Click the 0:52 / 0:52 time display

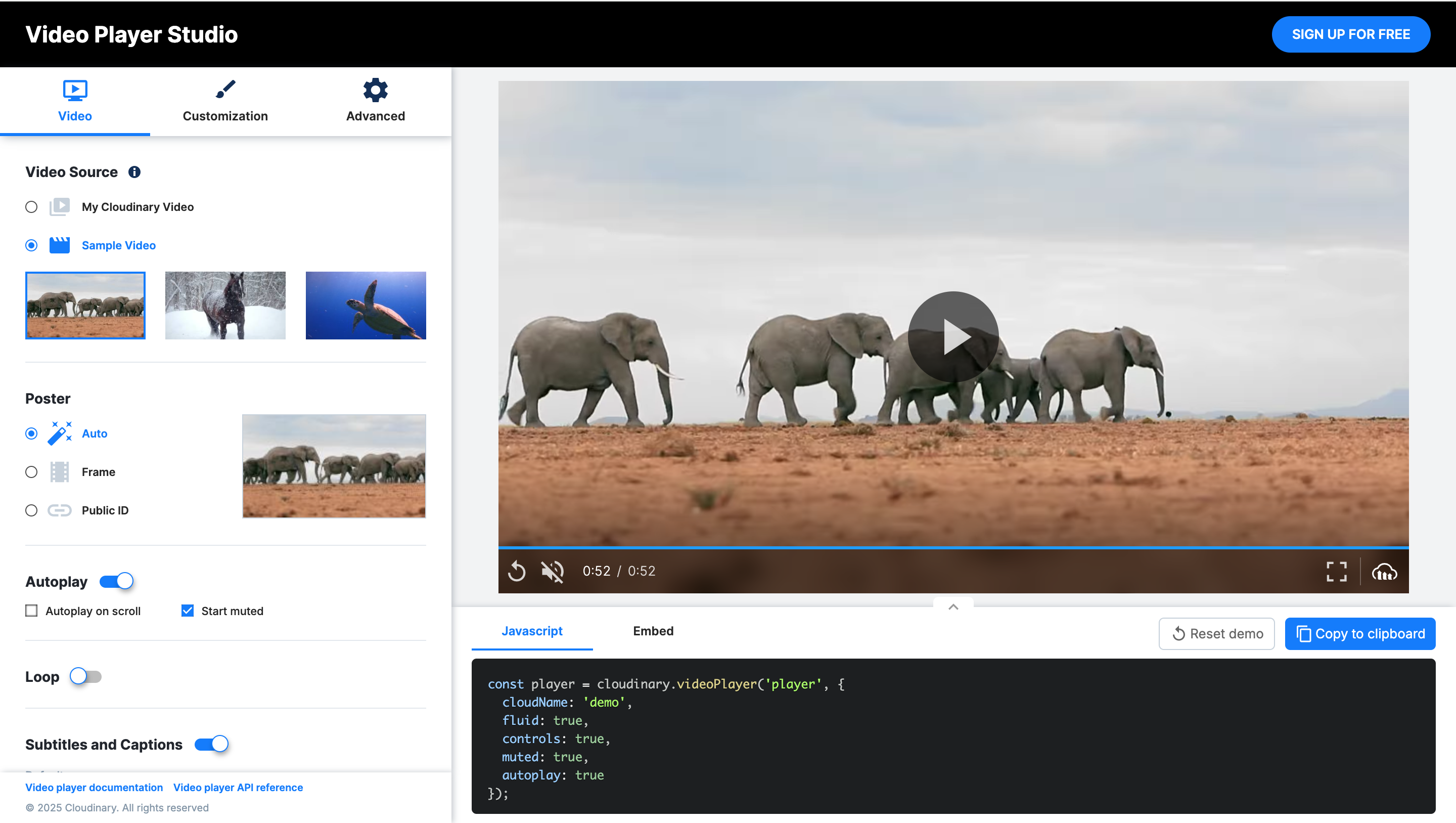click(x=619, y=571)
